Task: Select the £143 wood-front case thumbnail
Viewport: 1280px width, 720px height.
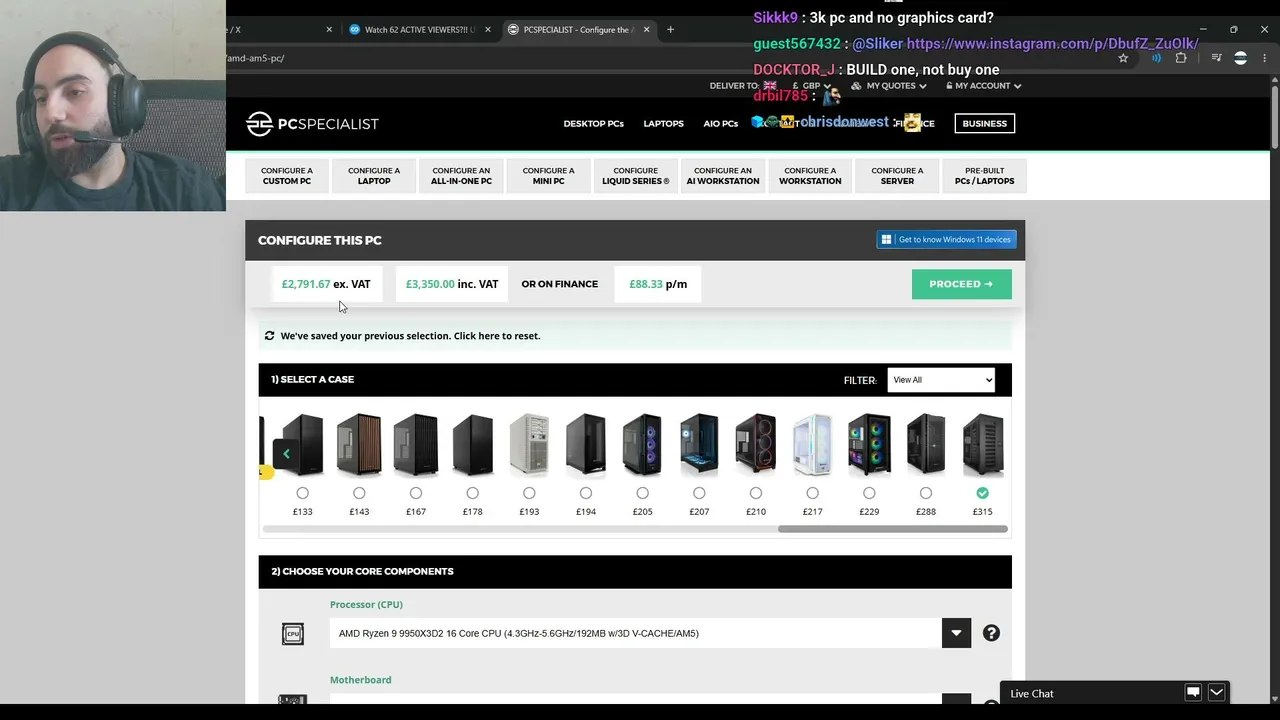Action: [x=359, y=444]
